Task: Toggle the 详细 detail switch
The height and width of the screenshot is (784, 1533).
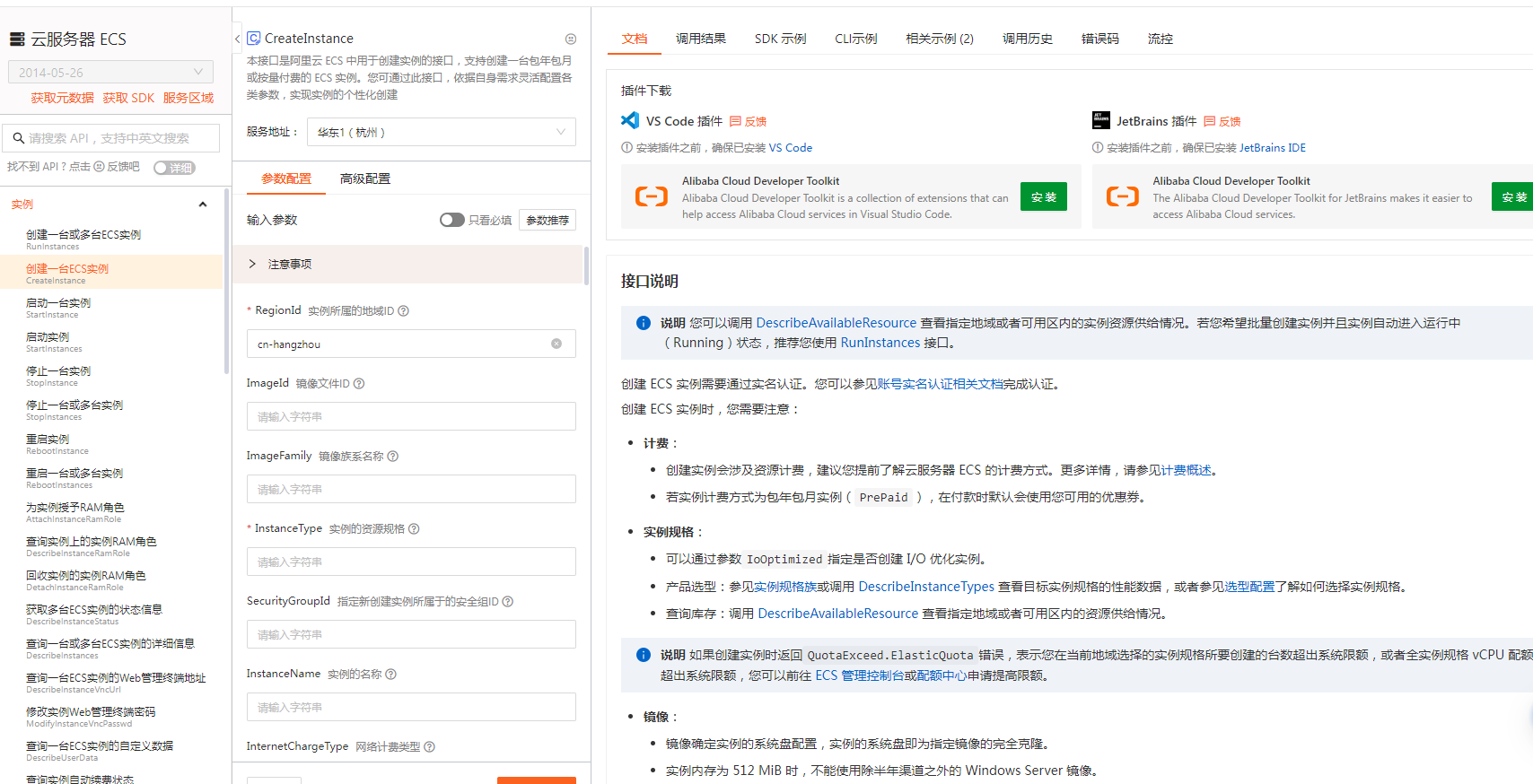Action: (x=174, y=168)
